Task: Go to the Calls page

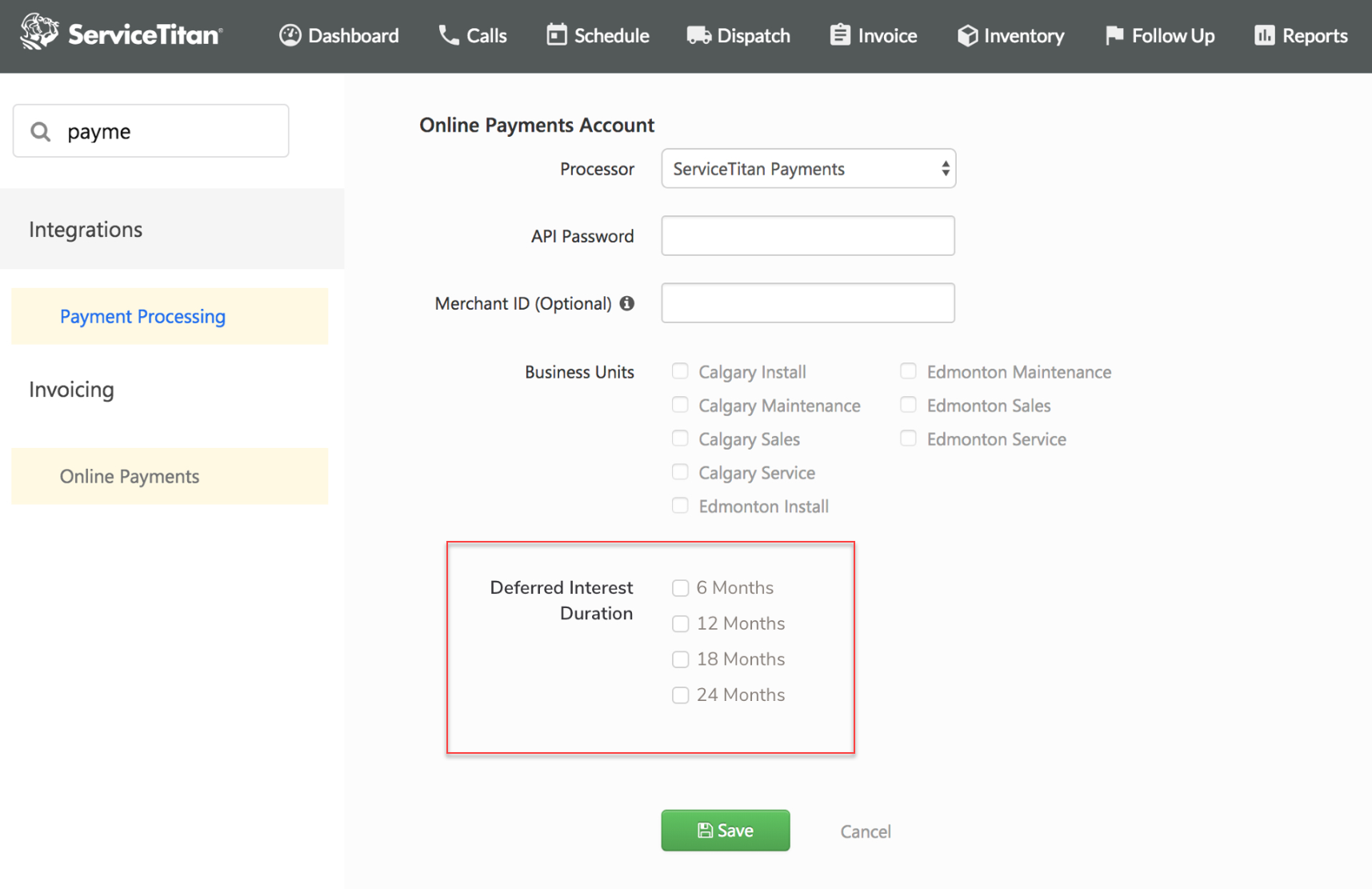Action: pyautogui.click(x=472, y=36)
